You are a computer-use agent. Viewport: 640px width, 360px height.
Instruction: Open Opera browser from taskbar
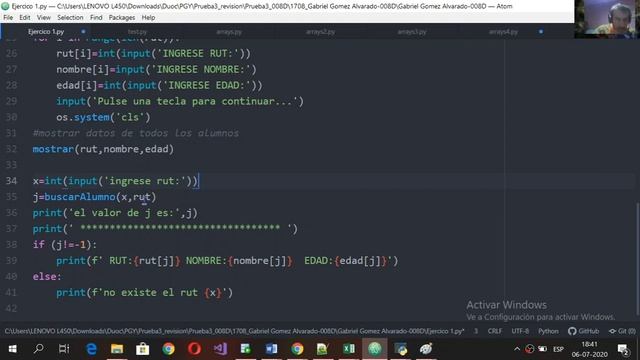[x=194, y=349]
